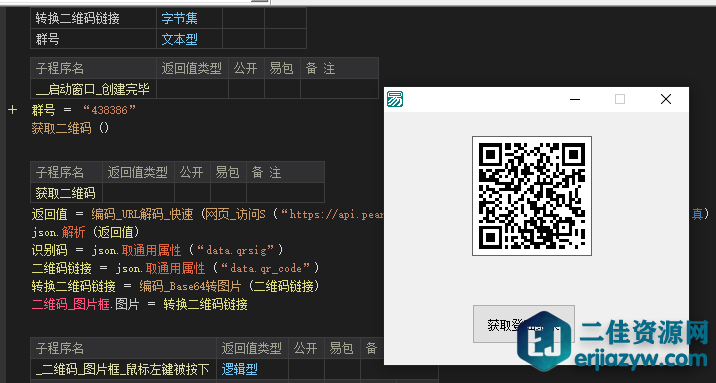
Task: Select the 群号 variable cell in the variable table
Action: point(94,39)
